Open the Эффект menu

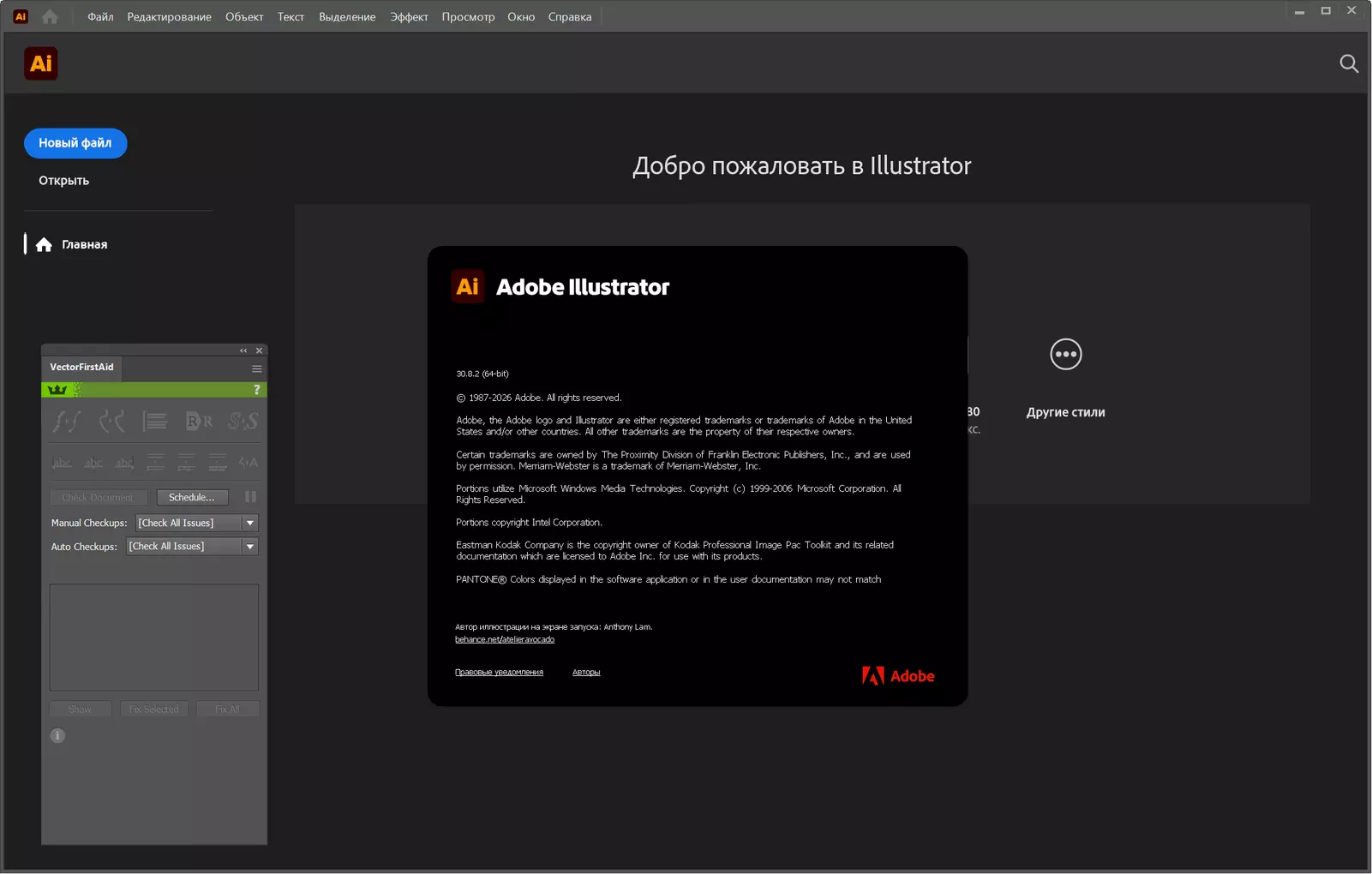(409, 16)
